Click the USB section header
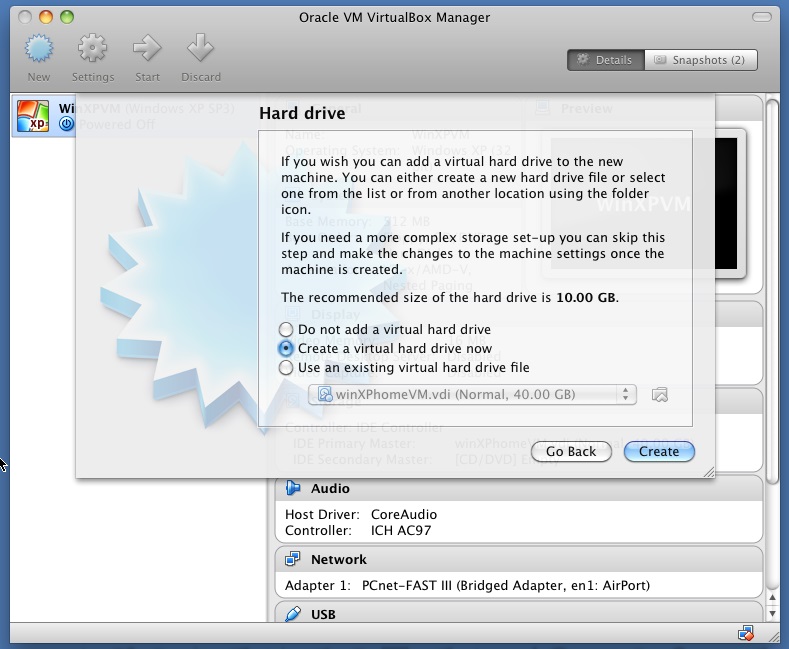789x649 pixels. point(519,613)
